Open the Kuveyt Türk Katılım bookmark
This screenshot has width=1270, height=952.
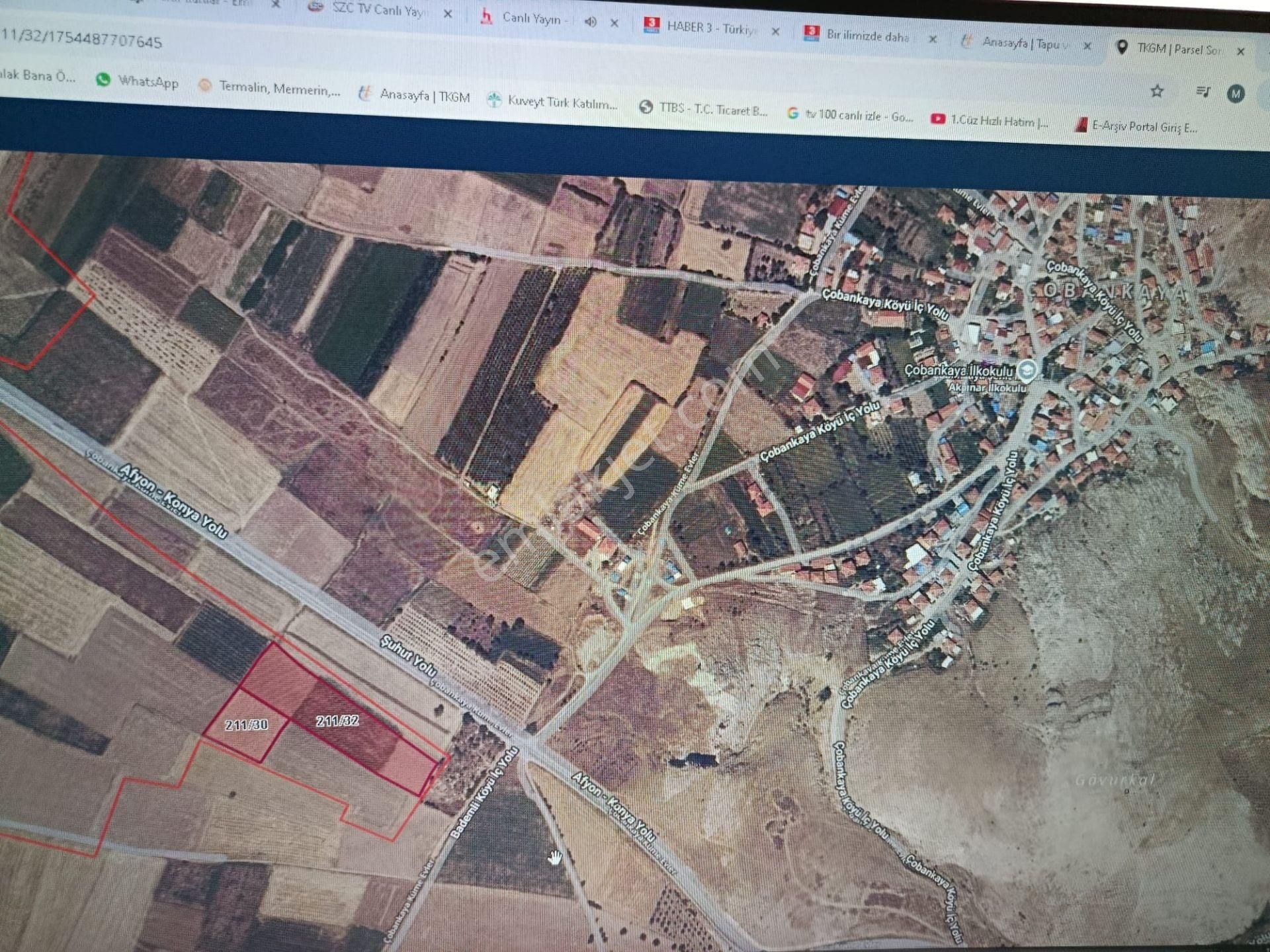tap(560, 102)
